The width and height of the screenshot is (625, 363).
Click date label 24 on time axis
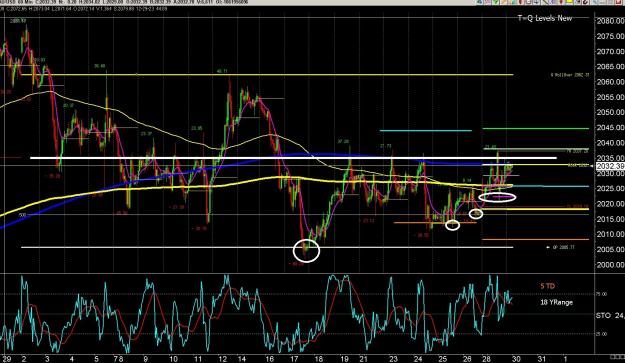(418, 359)
